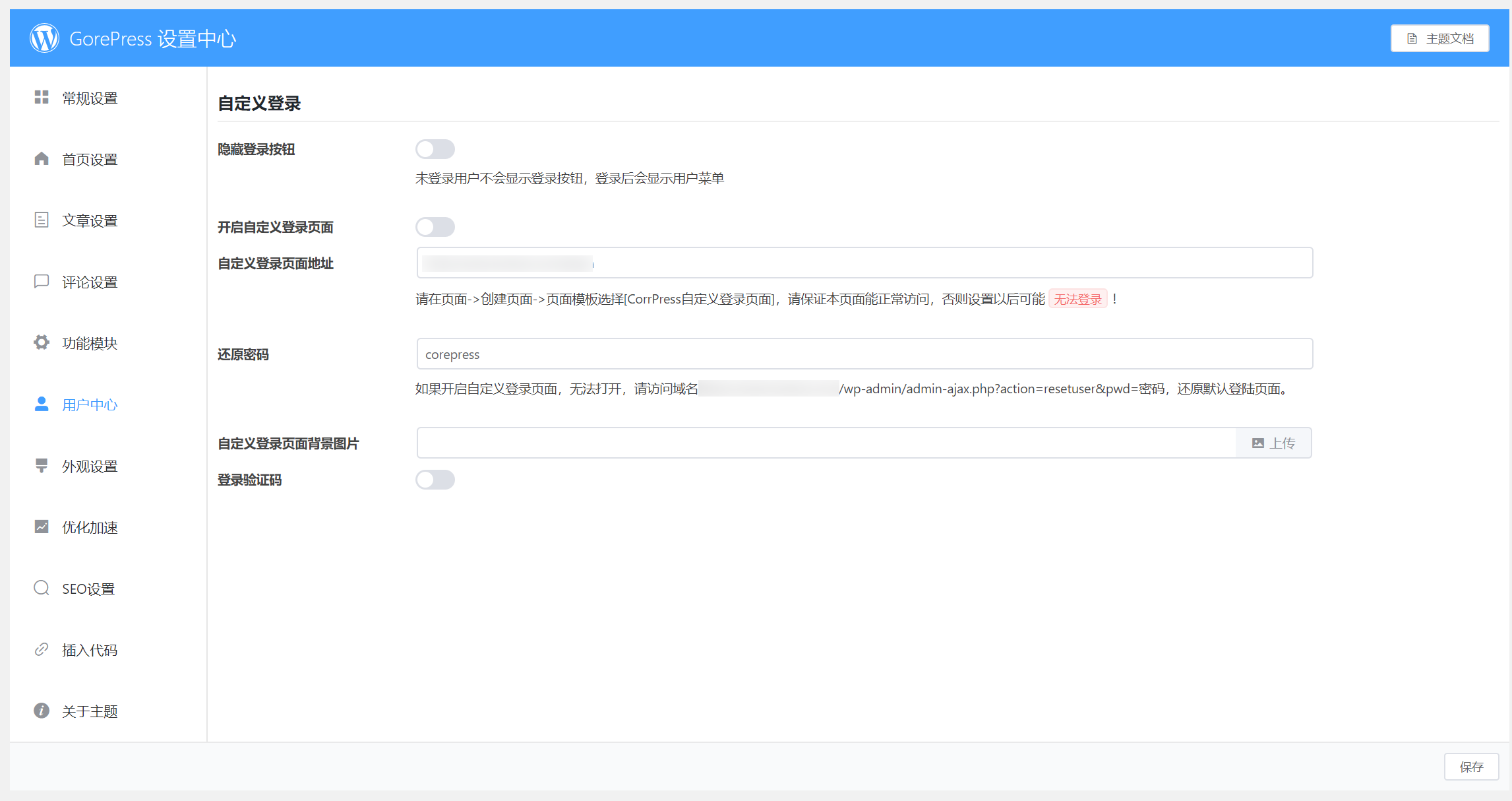Open the 用户中心 menu item

point(90,404)
